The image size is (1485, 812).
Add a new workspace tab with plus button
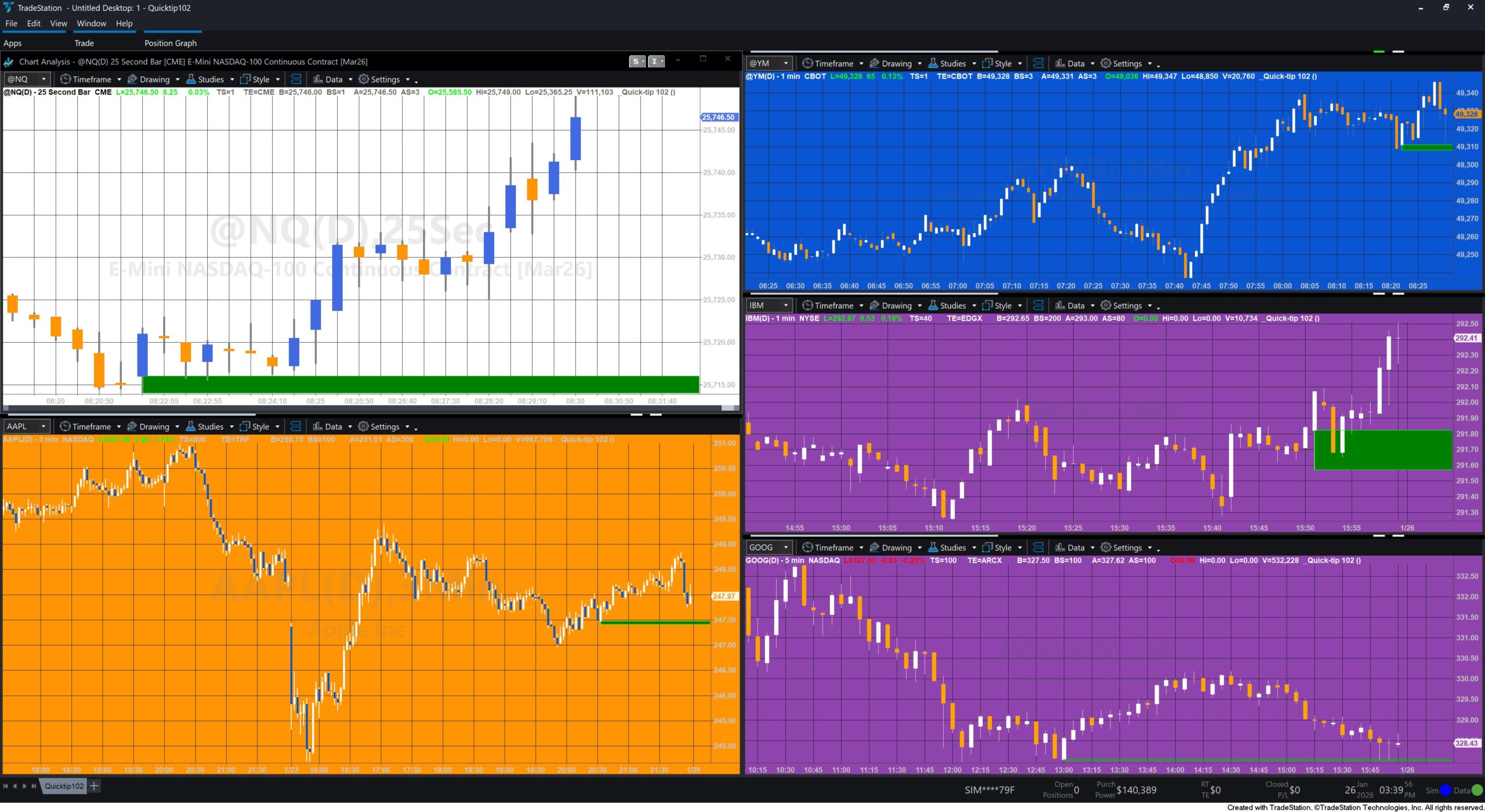coord(95,786)
